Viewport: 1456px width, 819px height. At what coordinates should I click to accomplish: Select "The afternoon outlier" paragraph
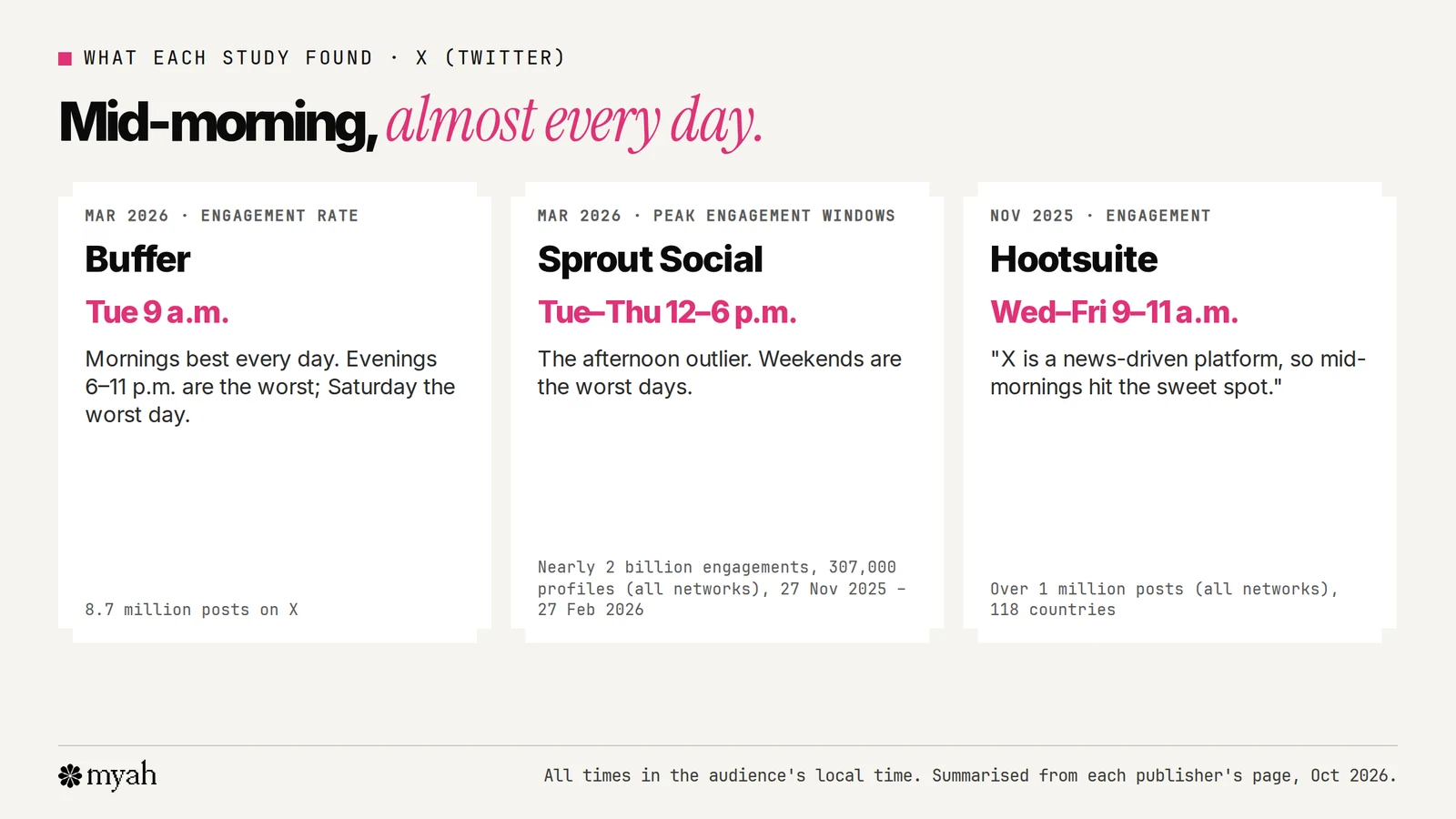pos(719,373)
